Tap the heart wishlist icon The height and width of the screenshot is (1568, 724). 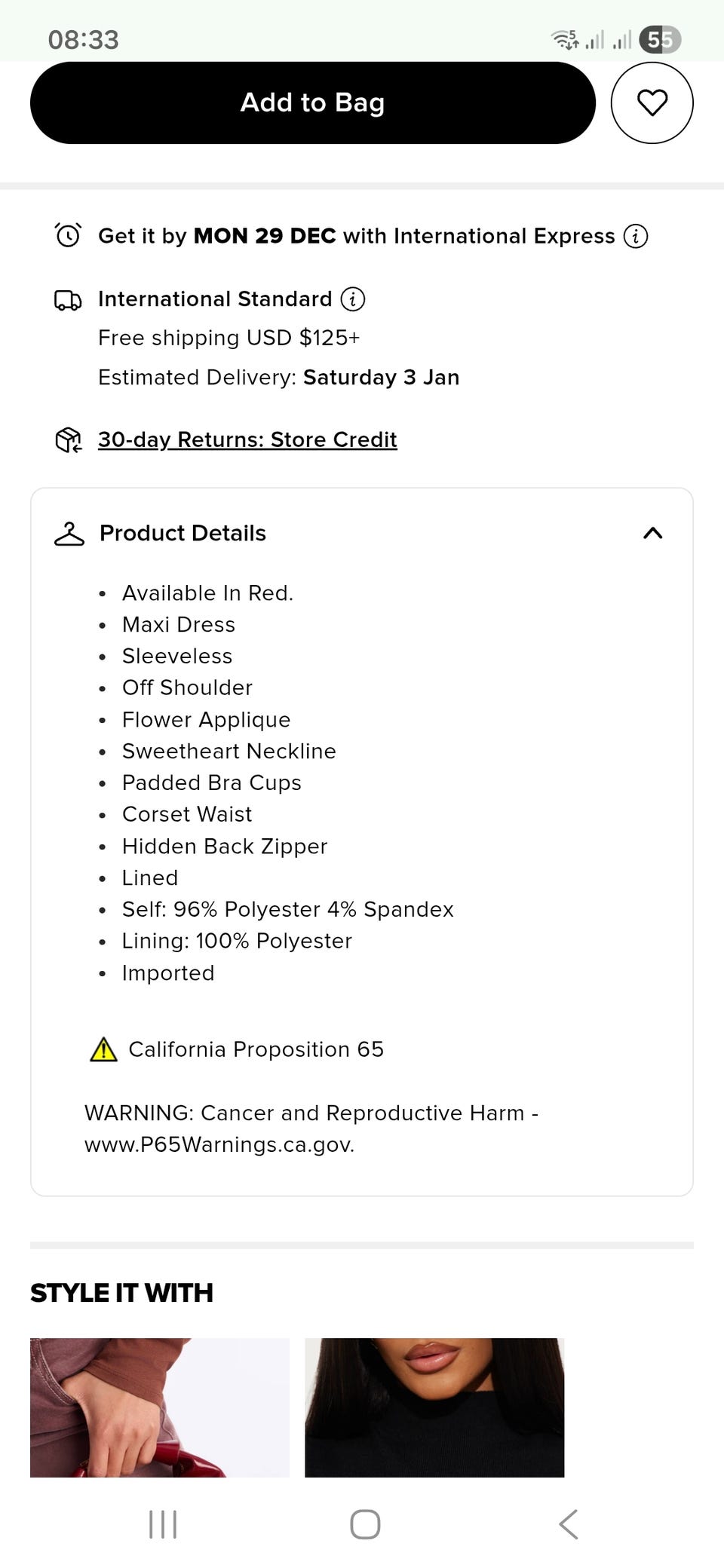[652, 103]
